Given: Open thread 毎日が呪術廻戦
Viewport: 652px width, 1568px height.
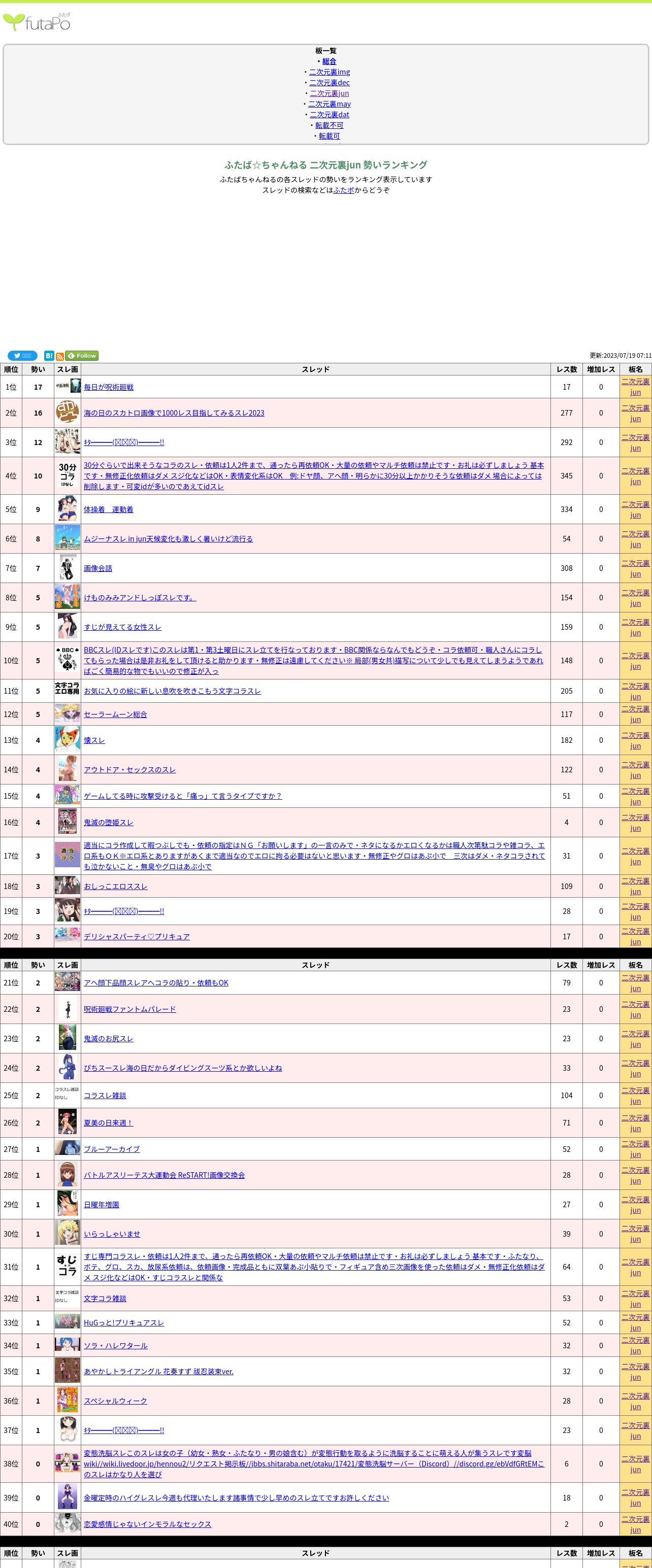Looking at the screenshot, I should (x=109, y=387).
